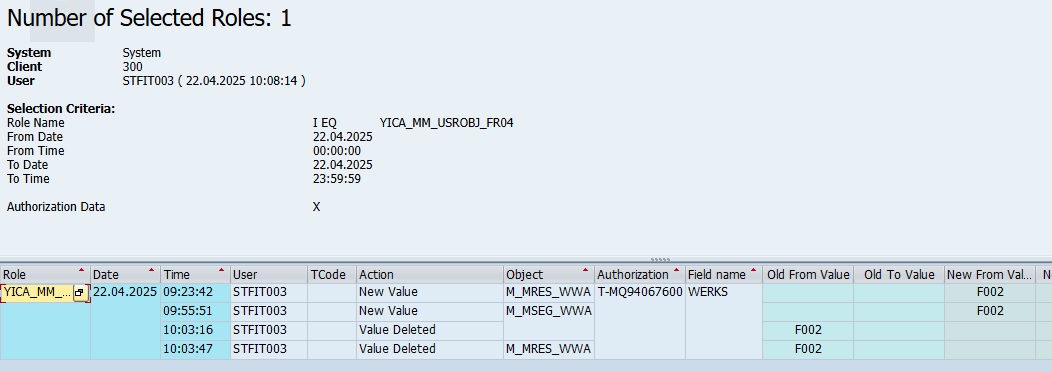
Task: Click the YICA_MM_USROBJ_FR04 role name value
Action: click(446, 123)
